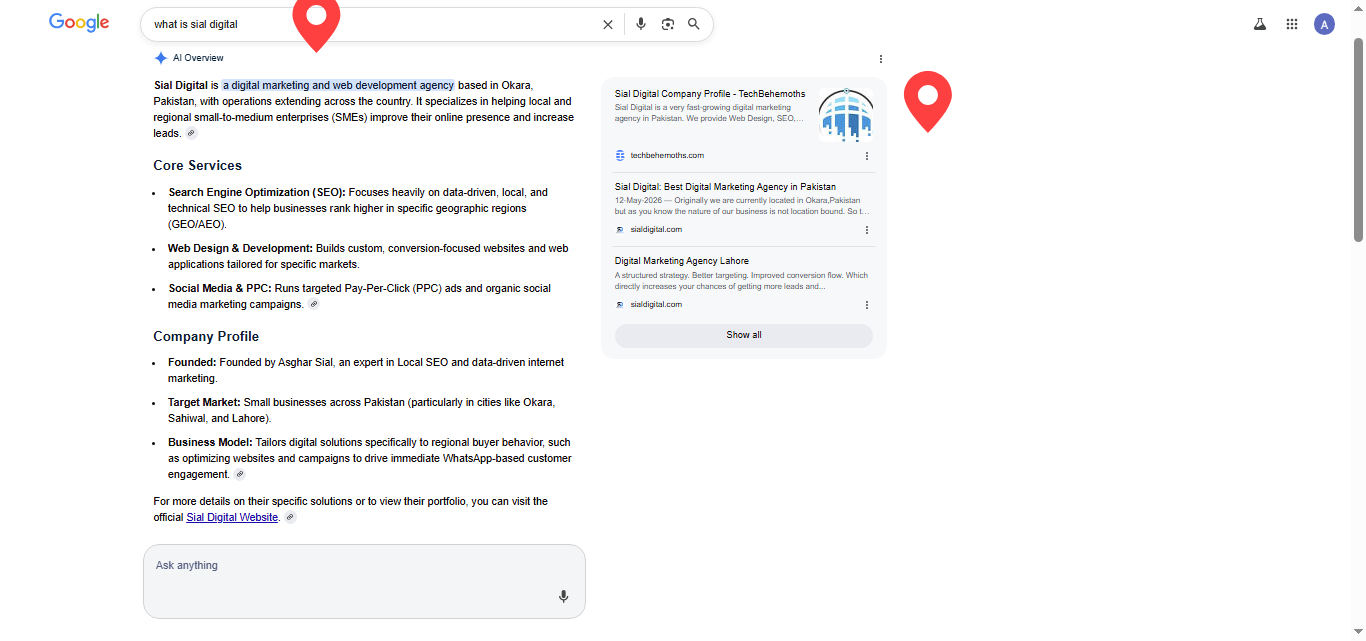Click the search box query text
1366x641 pixels.
coord(196,24)
